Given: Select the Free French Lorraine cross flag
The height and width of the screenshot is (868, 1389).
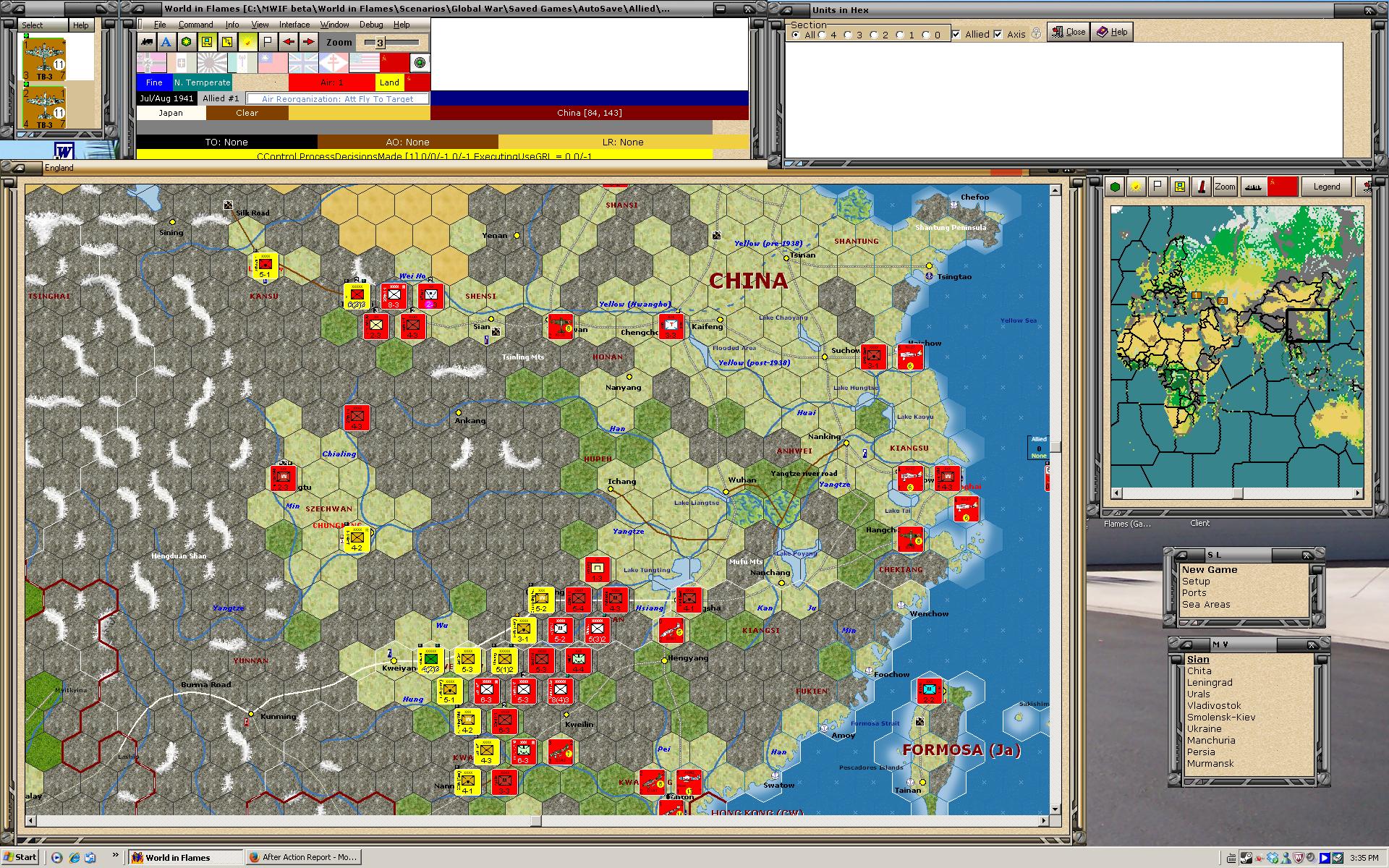Looking at the screenshot, I should point(334,63).
